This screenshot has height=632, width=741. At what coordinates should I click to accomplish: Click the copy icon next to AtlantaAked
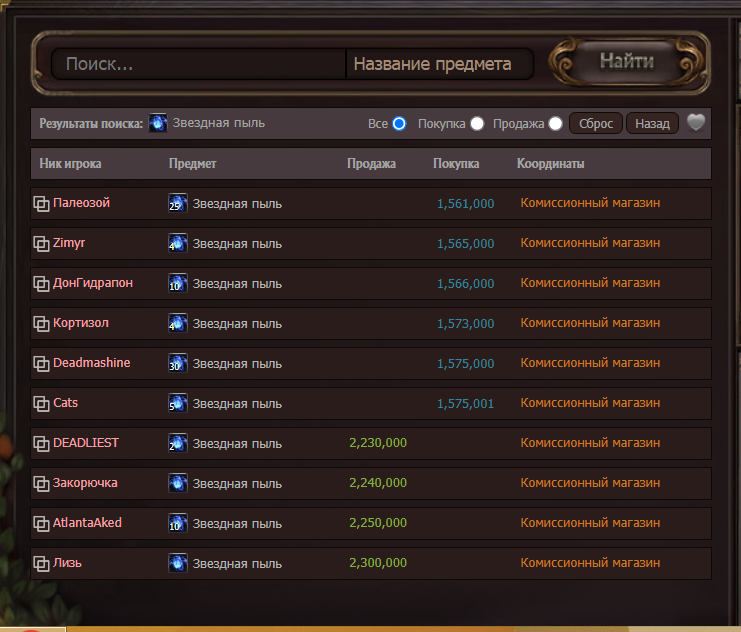(42, 524)
